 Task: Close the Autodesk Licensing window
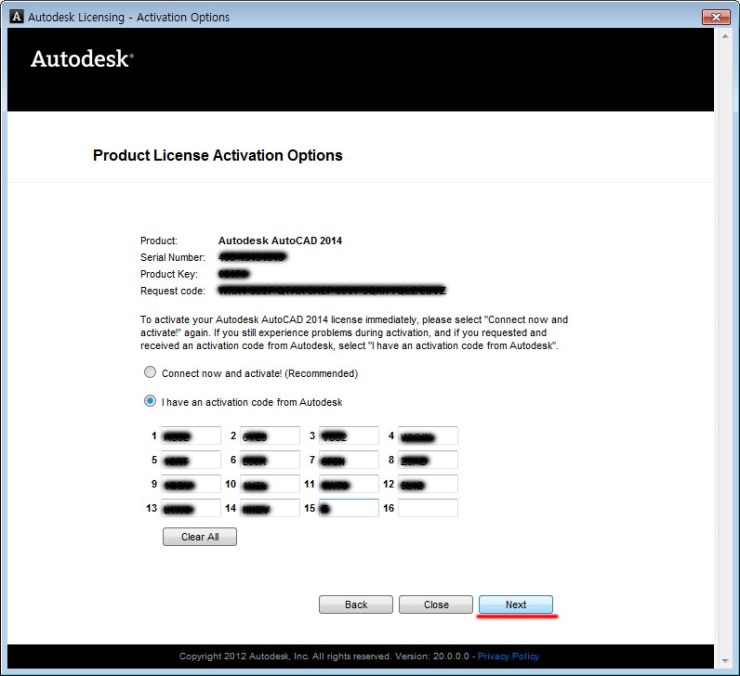point(716,17)
